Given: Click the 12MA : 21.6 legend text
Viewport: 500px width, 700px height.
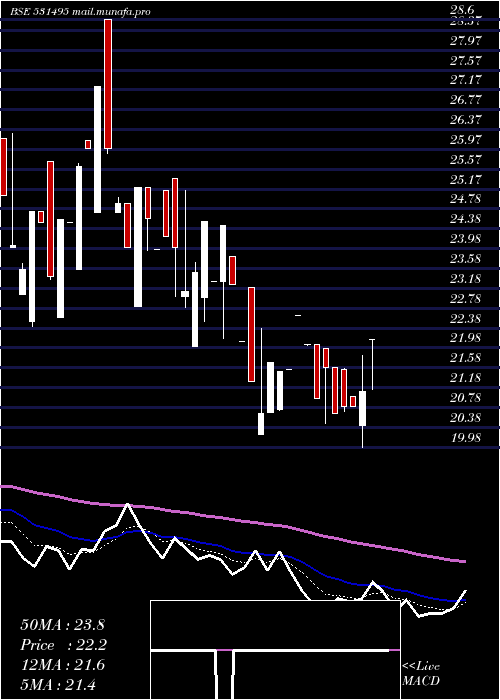Looking at the screenshot, I should 62,665.
